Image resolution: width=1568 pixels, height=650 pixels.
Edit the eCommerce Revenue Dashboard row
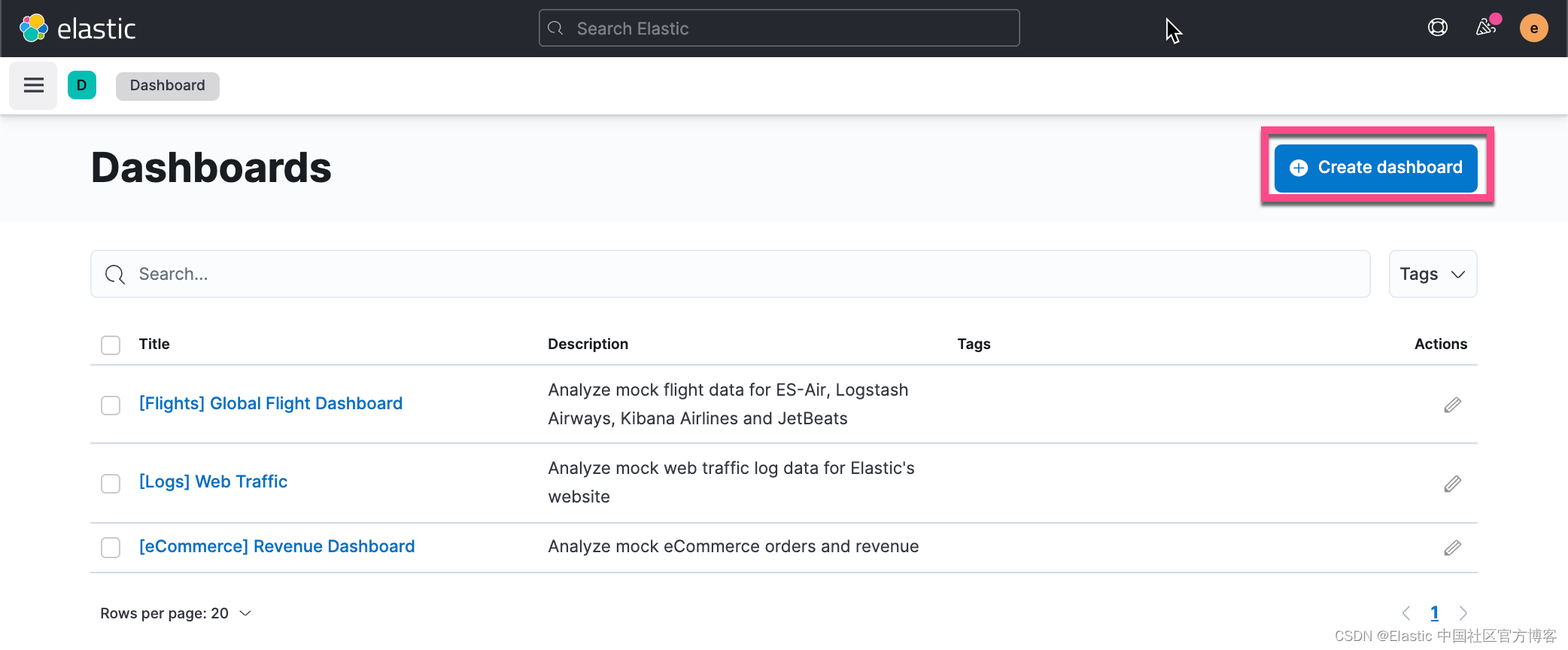click(x=1452, y=548)
